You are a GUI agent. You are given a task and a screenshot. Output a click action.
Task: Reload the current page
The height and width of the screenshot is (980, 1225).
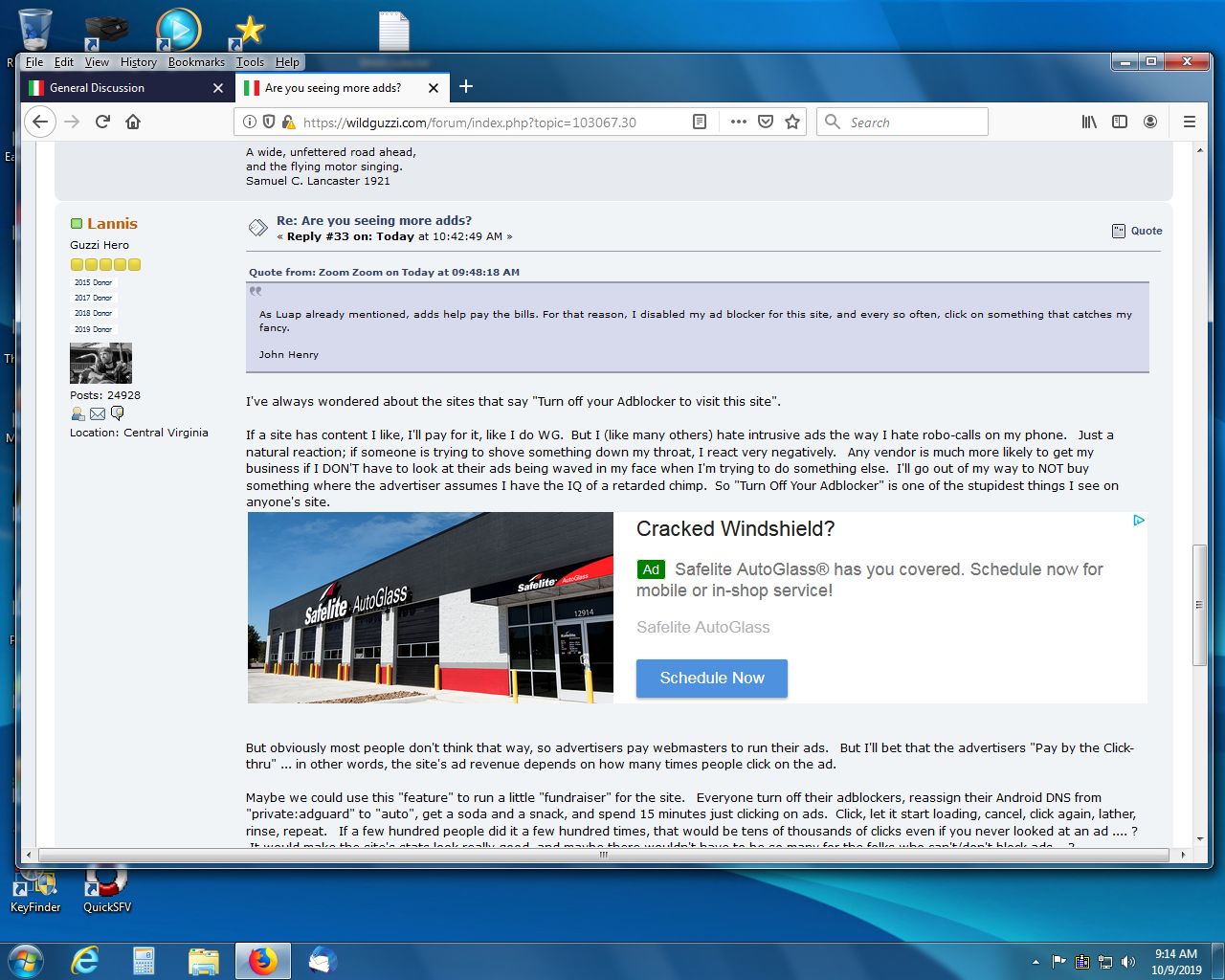pyautogui.click(x=102, y=122)
